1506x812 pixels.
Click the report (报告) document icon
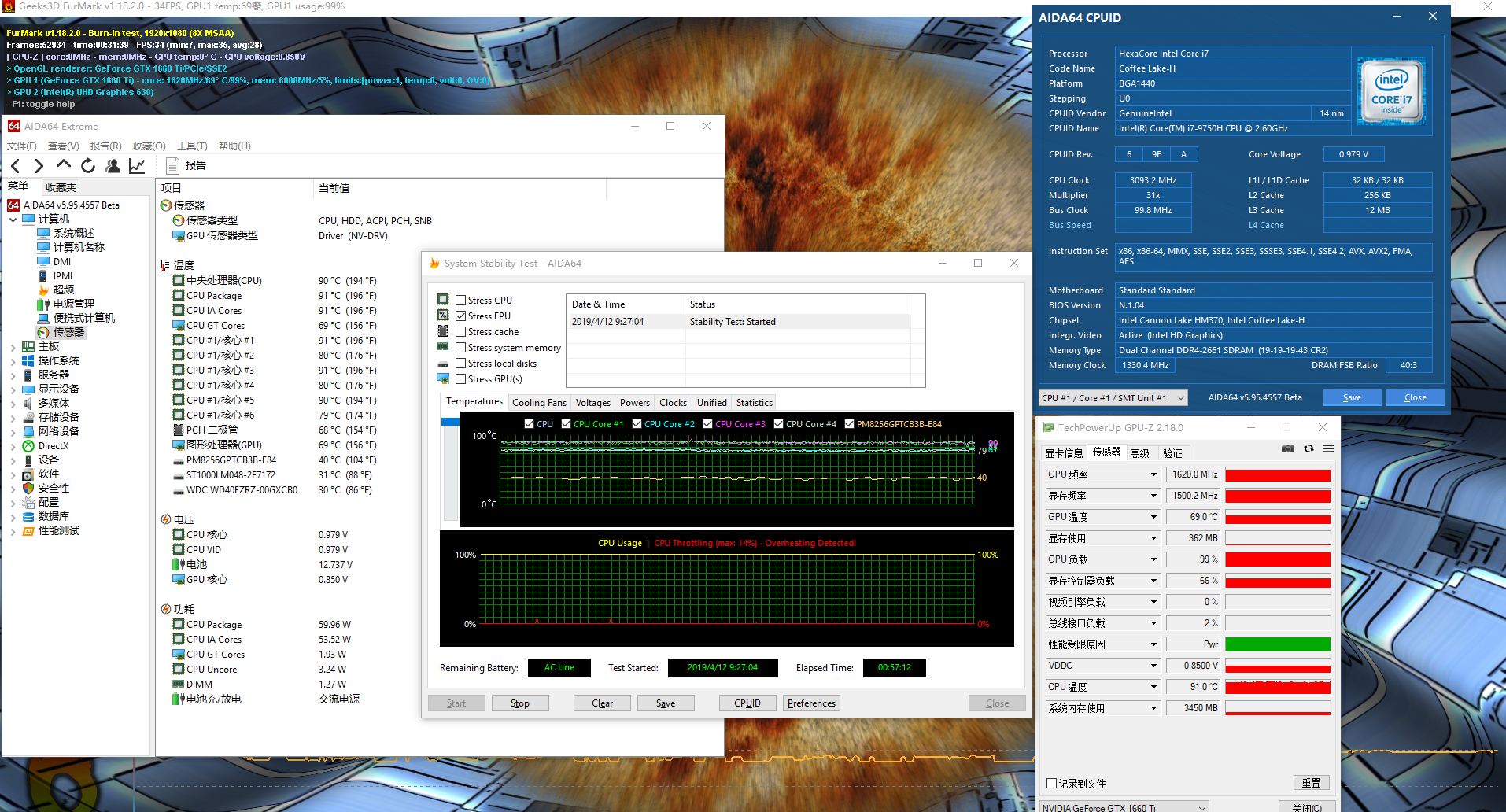(173, 165)
